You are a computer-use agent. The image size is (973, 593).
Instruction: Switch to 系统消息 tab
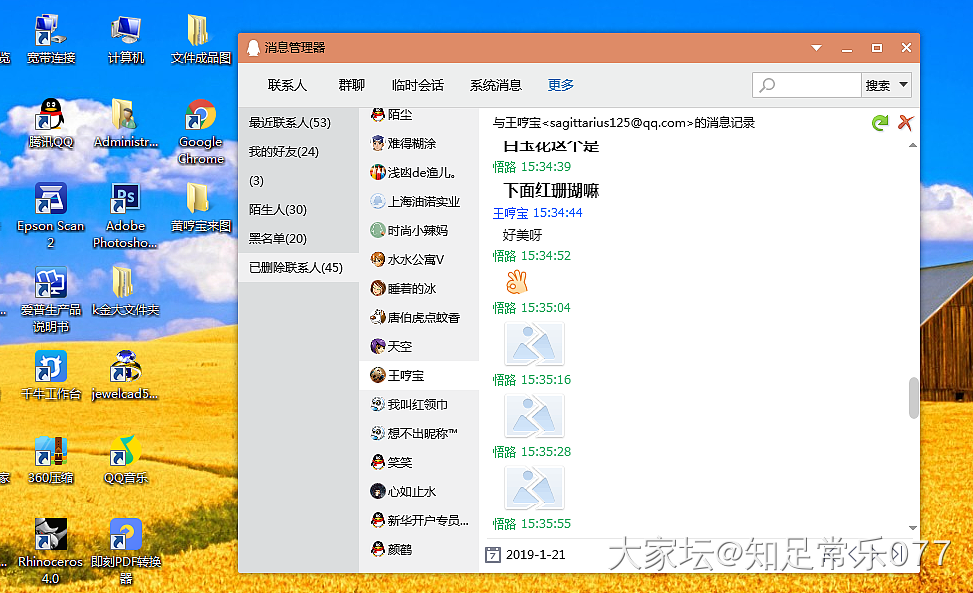tap(496, 85)
